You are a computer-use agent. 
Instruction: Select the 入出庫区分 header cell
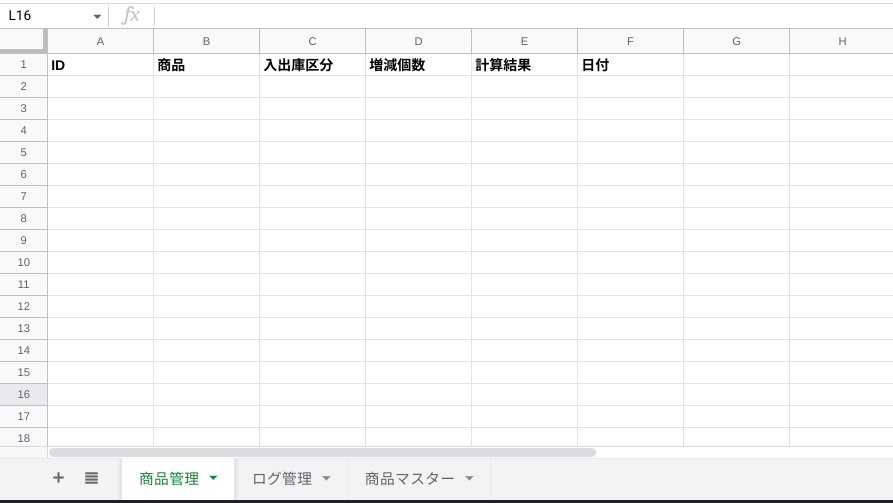(x=312, y=65)
